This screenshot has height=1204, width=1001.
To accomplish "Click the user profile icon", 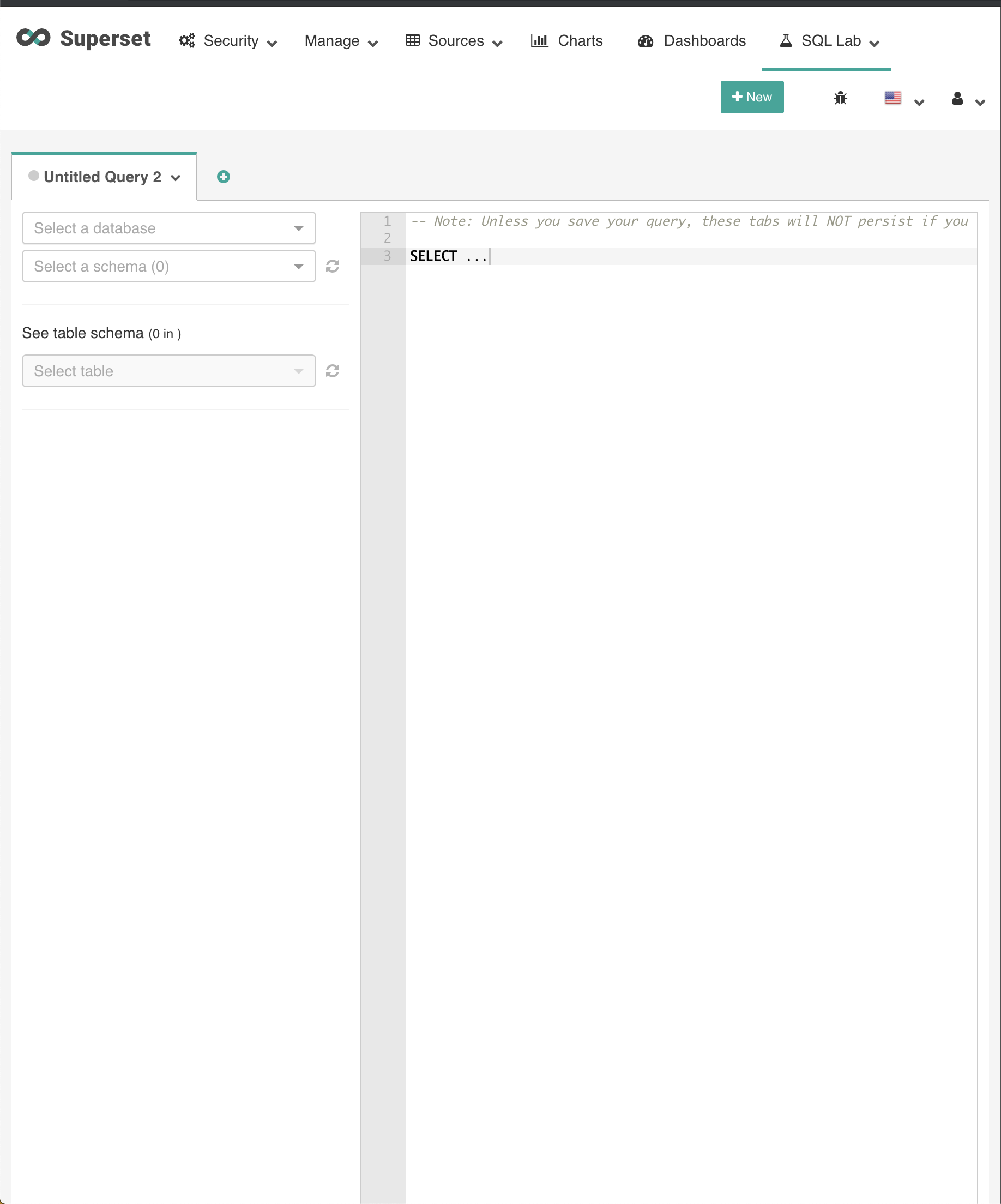I will (x=957, y=98).
